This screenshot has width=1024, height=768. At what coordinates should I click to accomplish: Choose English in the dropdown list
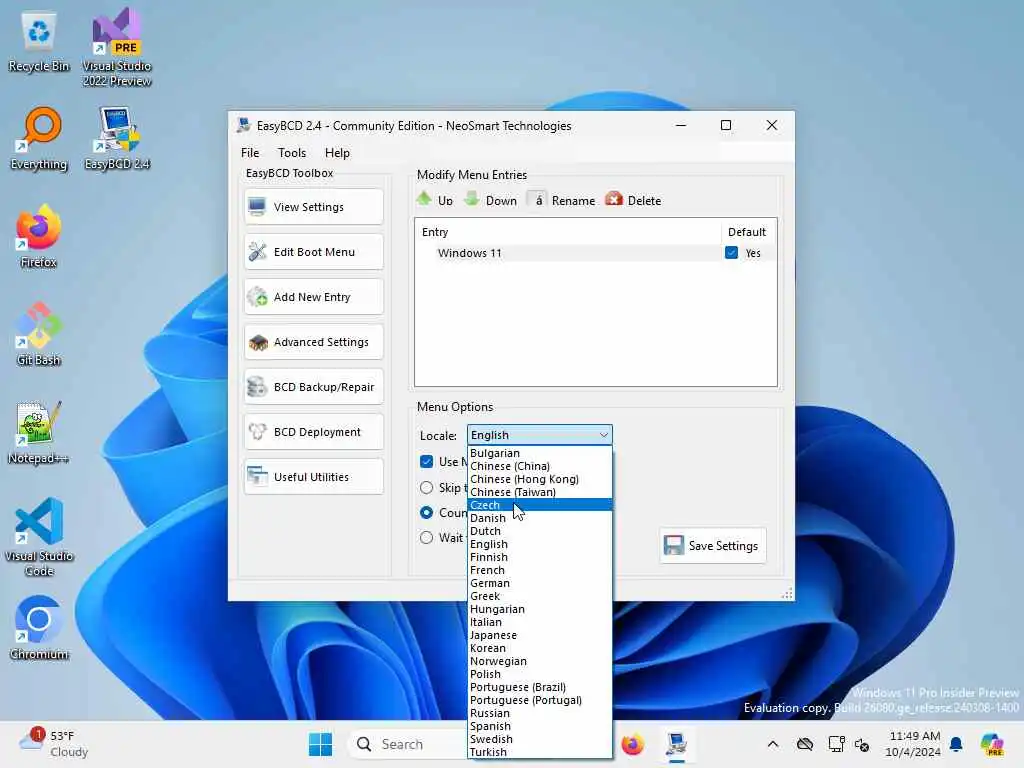[x=539, y=545]
